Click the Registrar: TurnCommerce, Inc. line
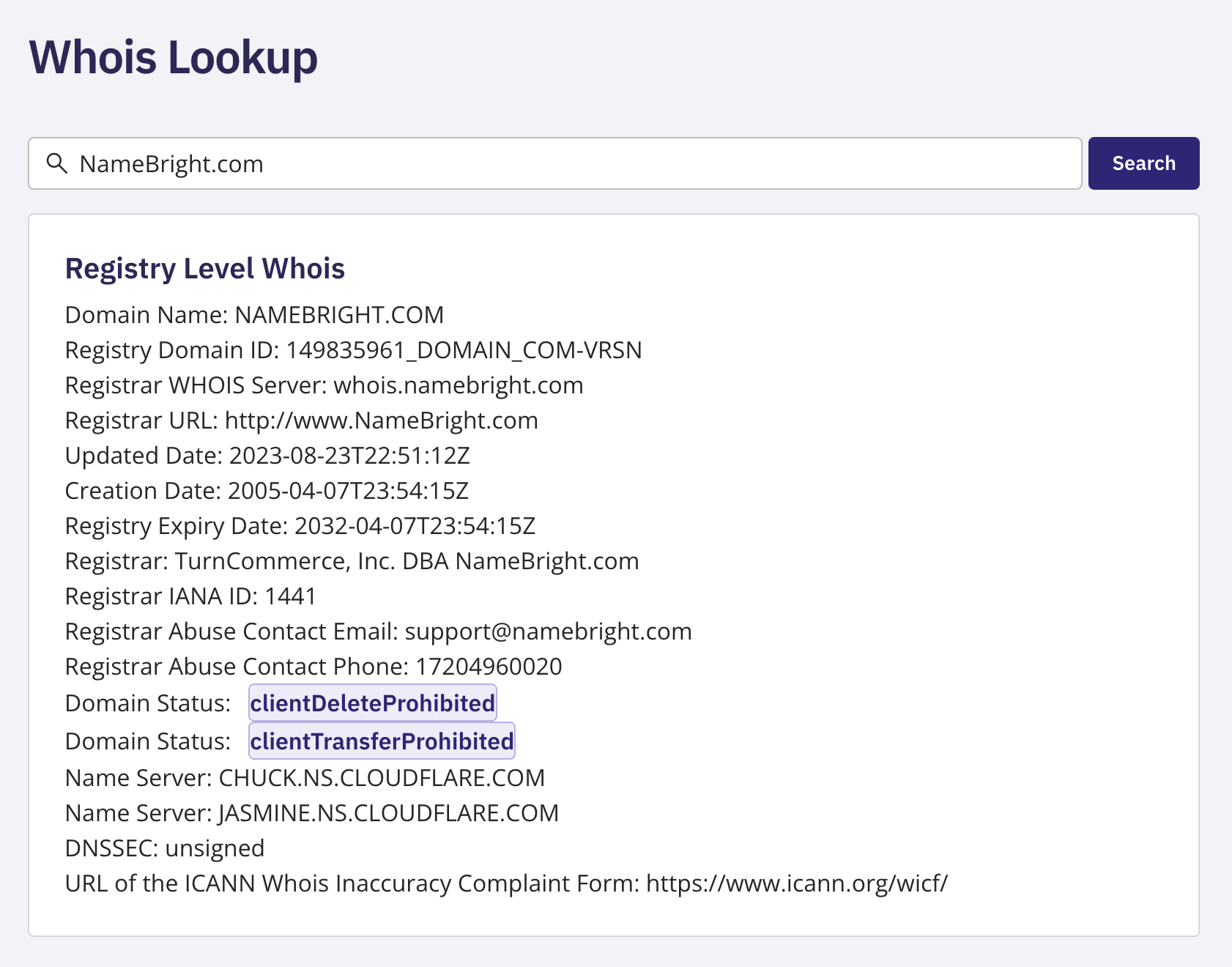The height and width of the screenshot is (967, 1232). click(352, 561)
